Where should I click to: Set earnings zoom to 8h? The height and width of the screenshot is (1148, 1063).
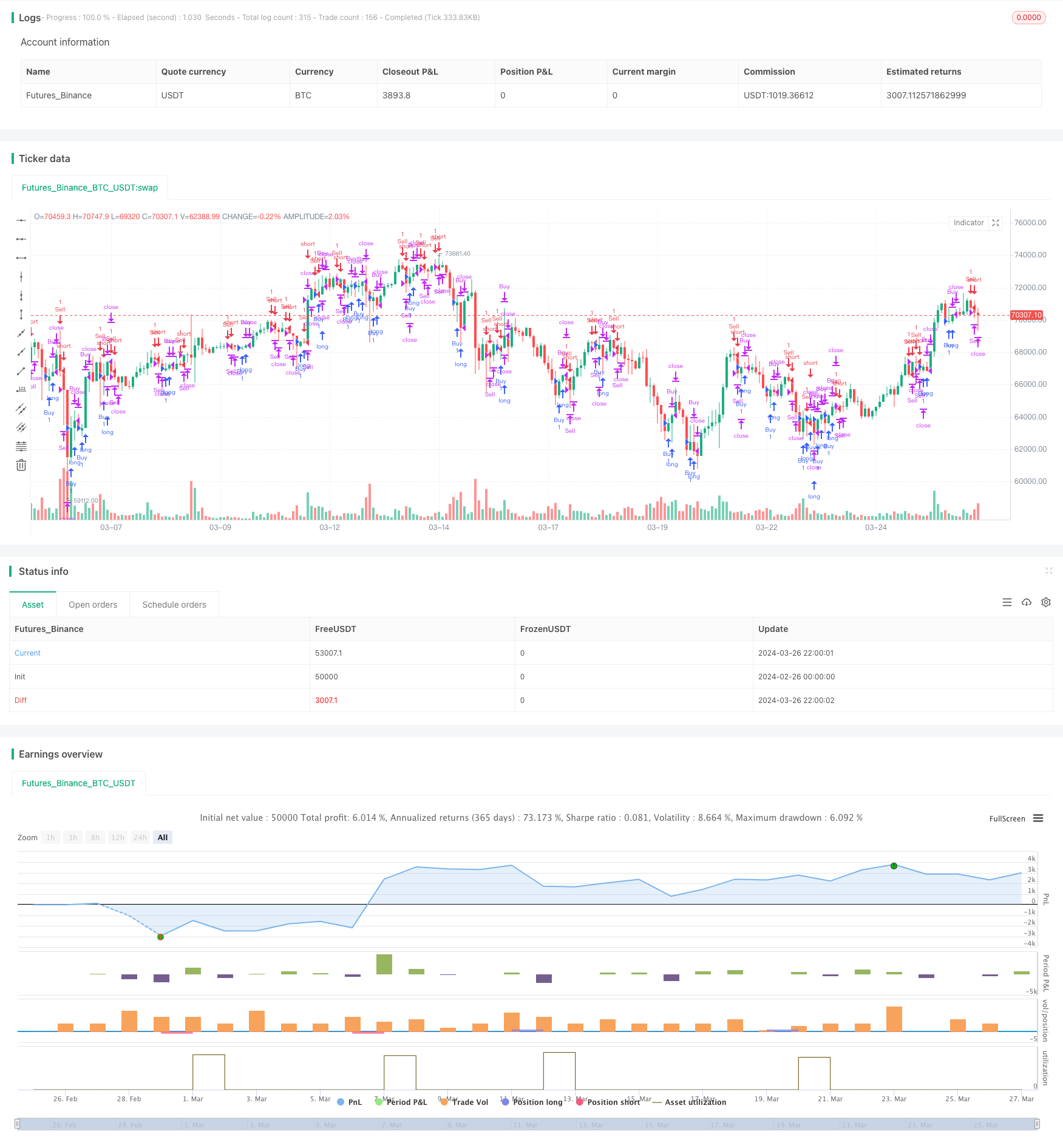(95, 837)
